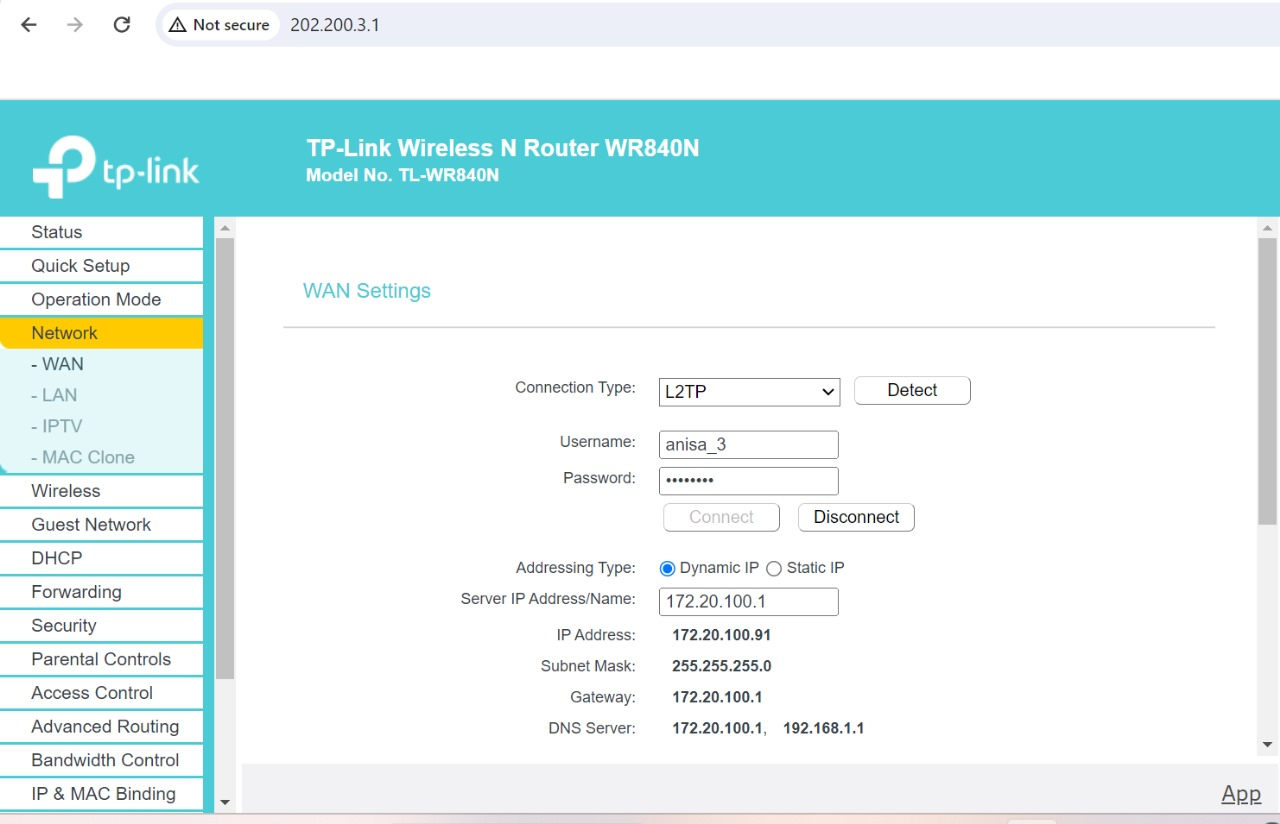Click the Disconnect button
The image size is (1280, 824).
point(856,517)
